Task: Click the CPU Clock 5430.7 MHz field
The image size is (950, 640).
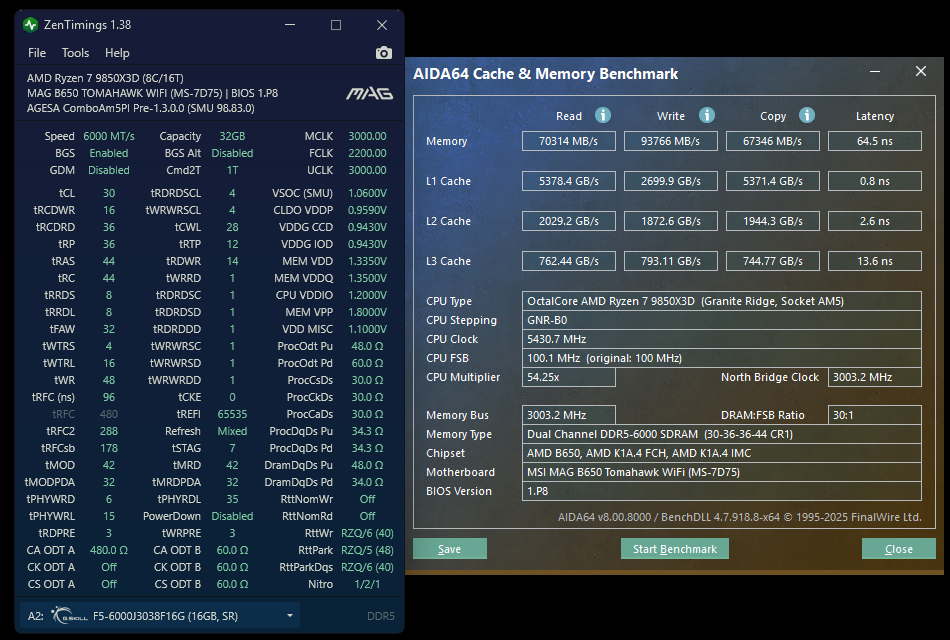Action: click(722, 339)
